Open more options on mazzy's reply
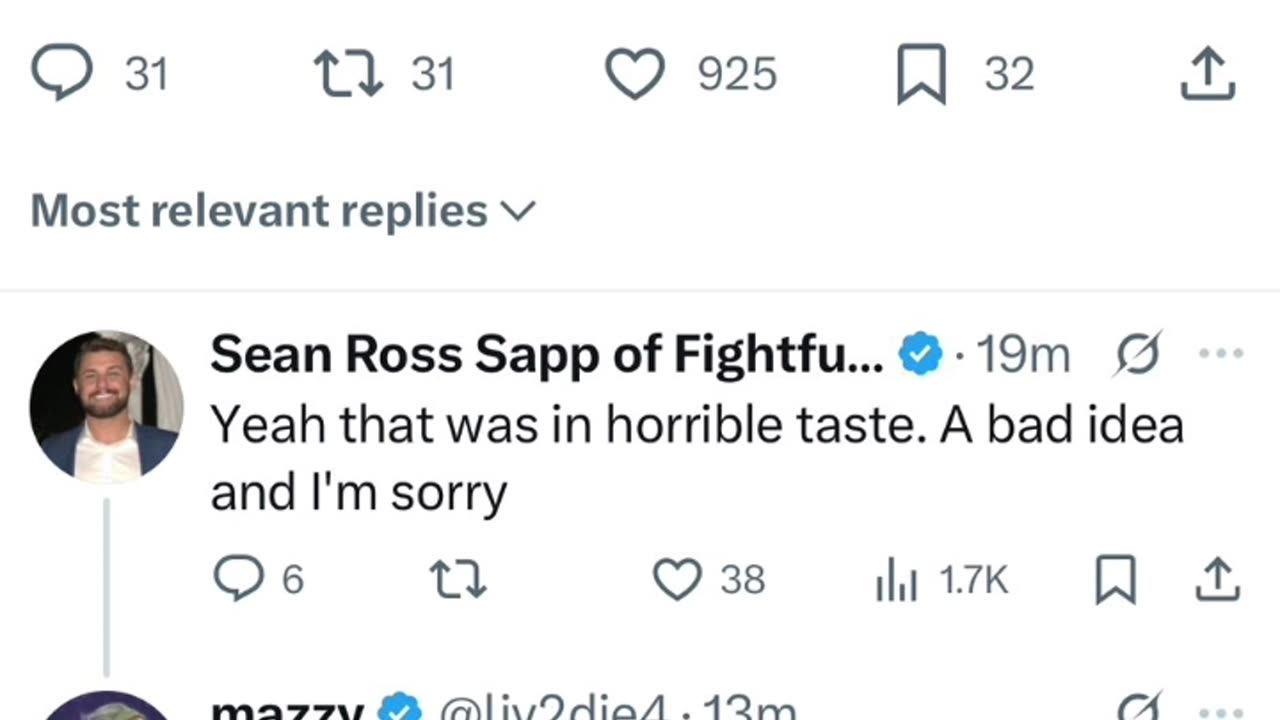This screenshot has width=1280, height=720. pos(1221,712)
